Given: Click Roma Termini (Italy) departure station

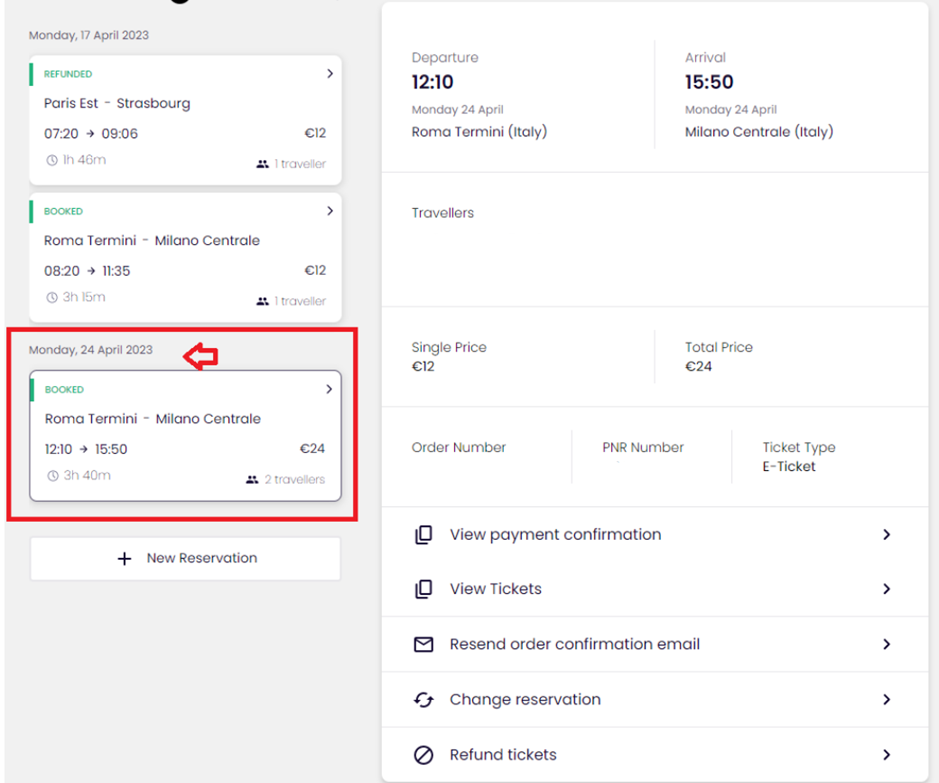Looking at the screenshot, I should pyautogui.click(x=479, y=132).
